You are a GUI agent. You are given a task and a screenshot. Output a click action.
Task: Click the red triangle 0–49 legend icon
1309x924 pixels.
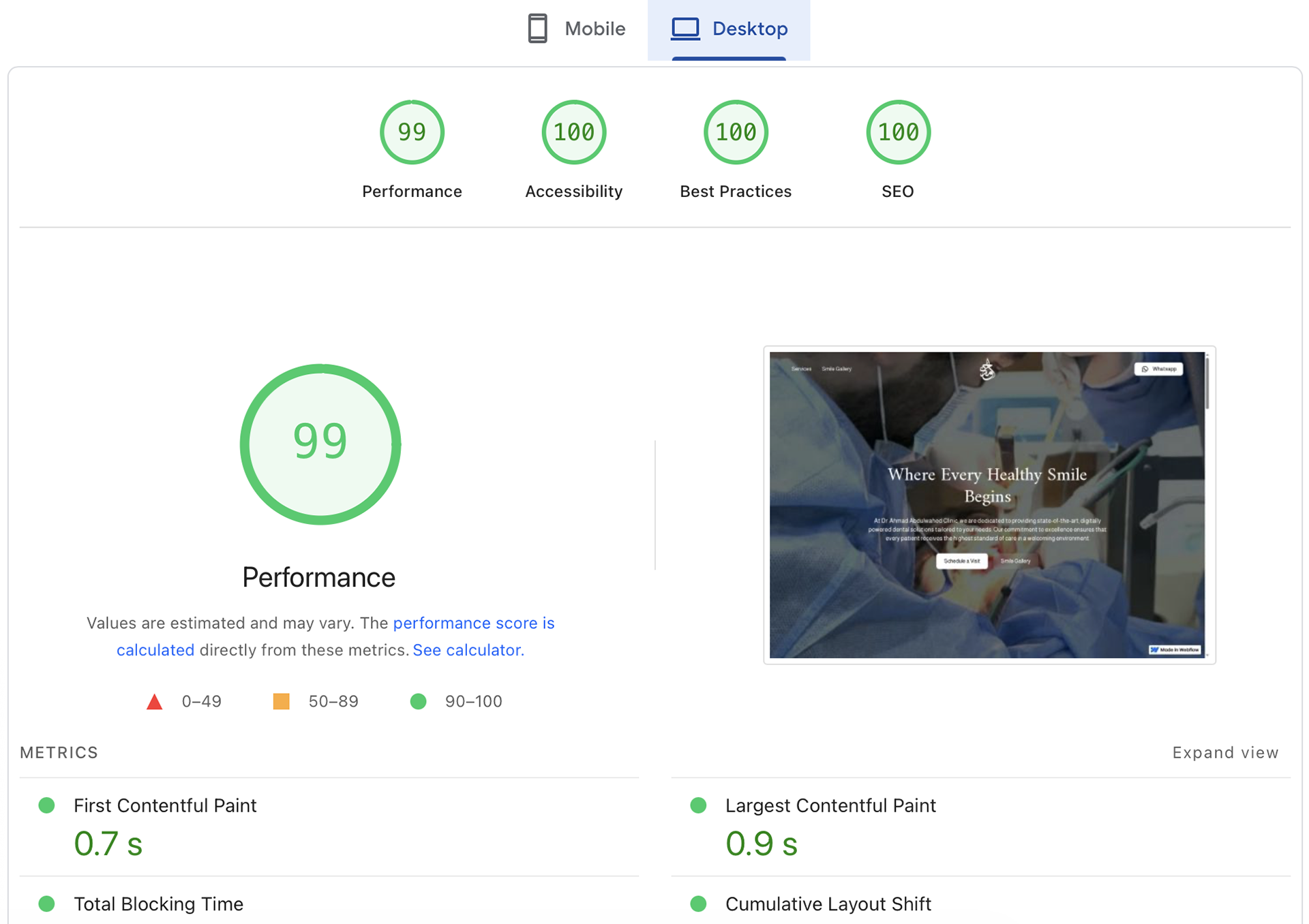(155, 702)
